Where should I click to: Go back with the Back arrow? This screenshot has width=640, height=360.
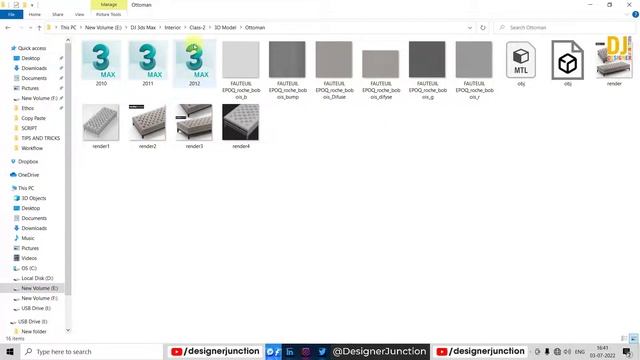[8, 27]
